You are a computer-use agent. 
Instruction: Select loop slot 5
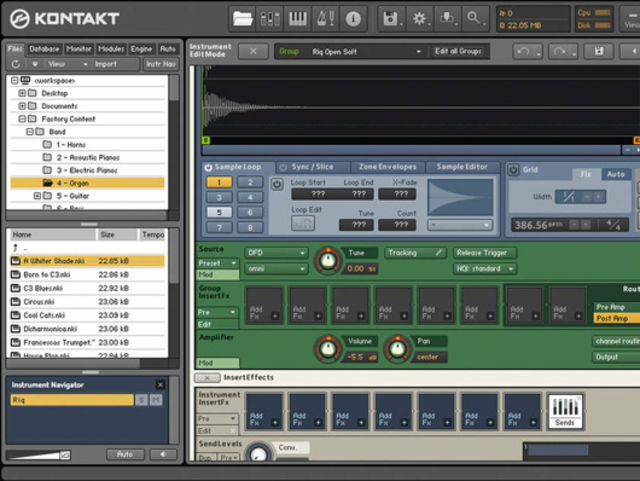[x=219, y=212]
